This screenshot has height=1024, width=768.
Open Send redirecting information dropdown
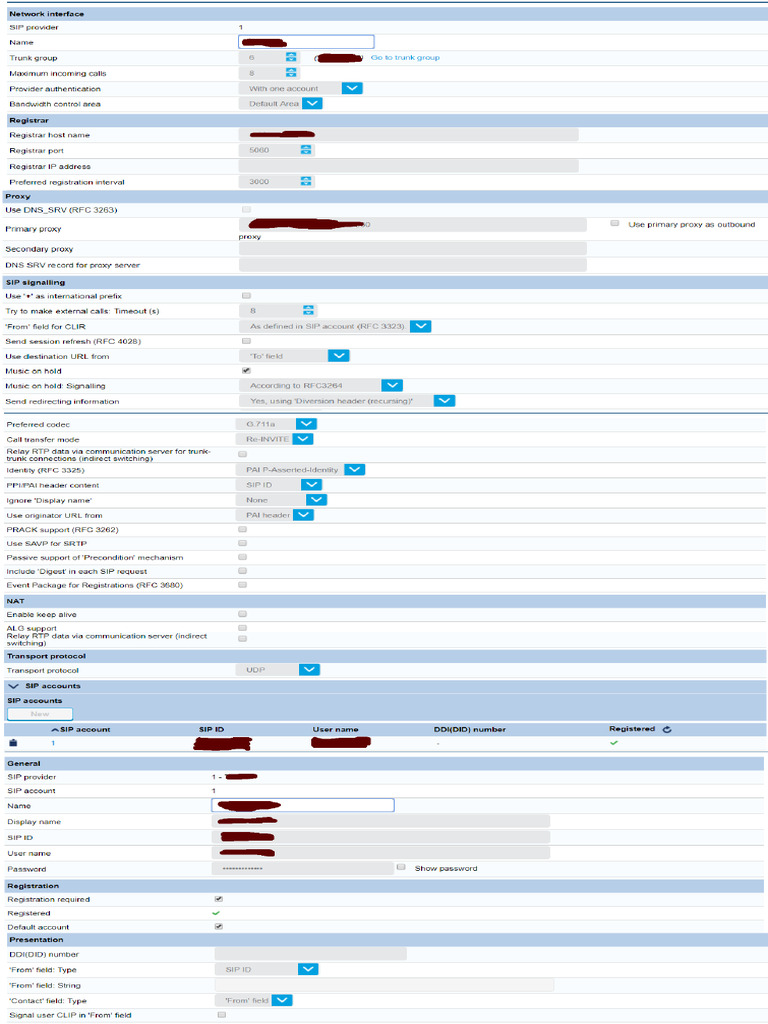pos(444,400)
